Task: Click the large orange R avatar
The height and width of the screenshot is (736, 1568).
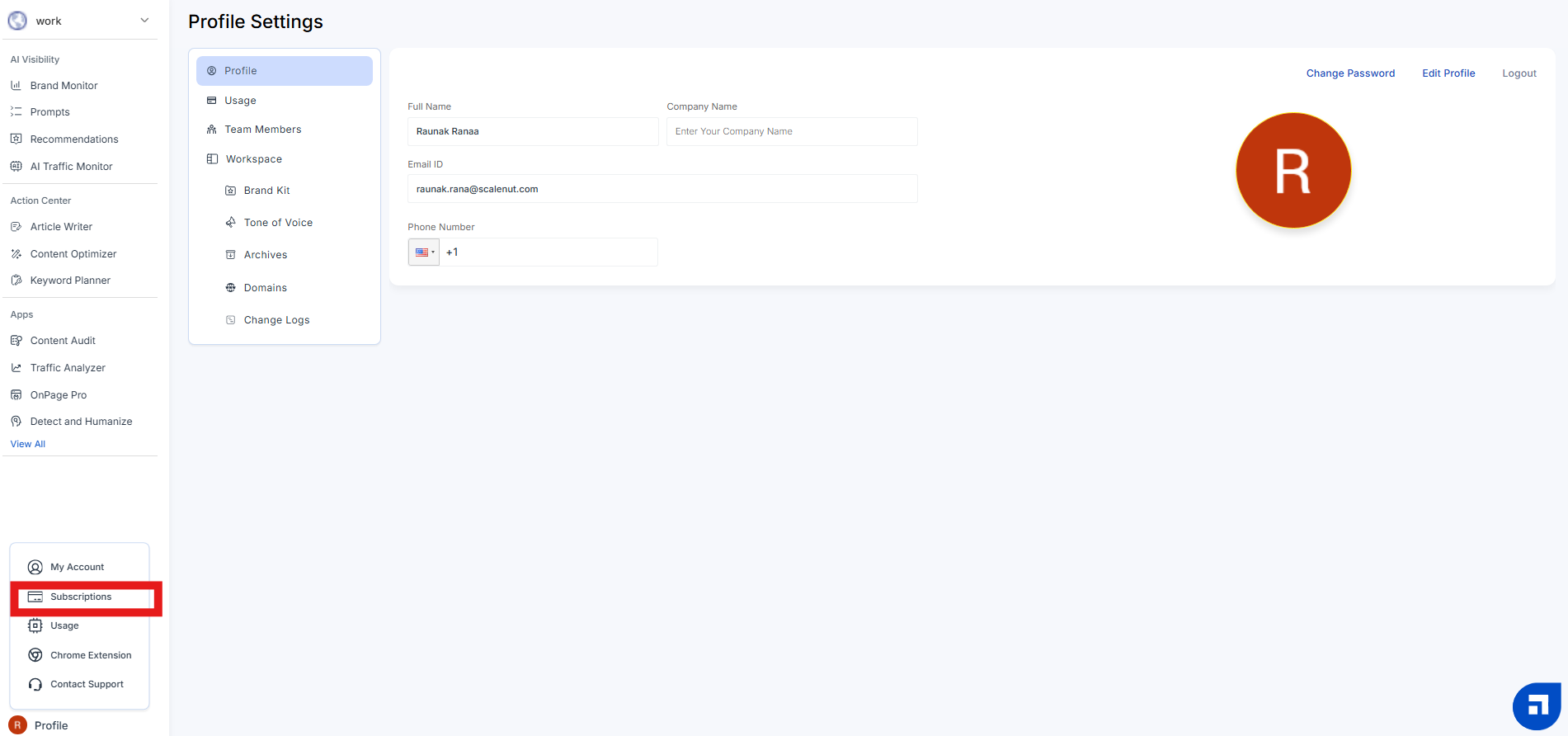Action: [1293, 171]
